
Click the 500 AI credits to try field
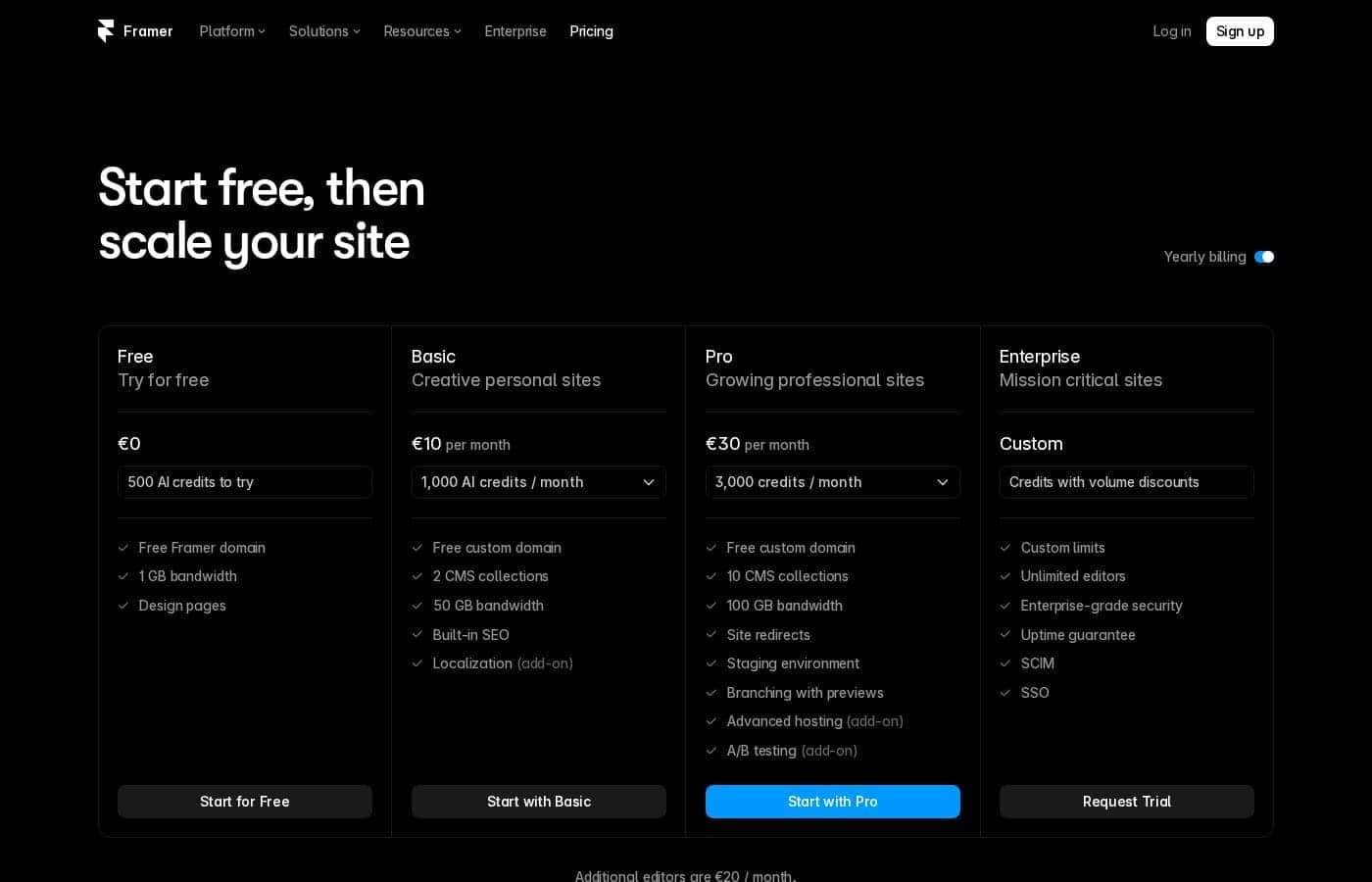point(245,482)
